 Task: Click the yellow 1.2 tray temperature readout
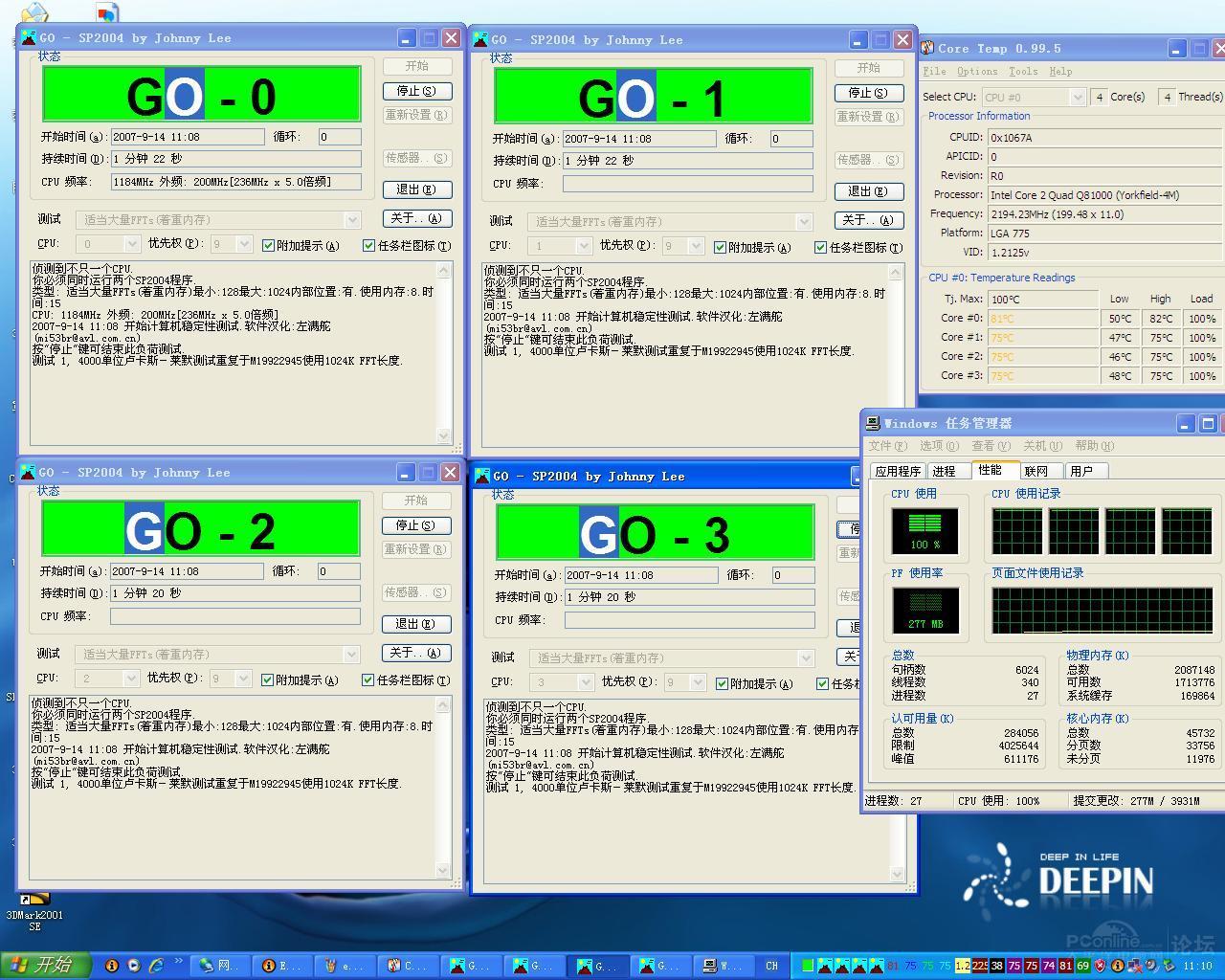963,966
